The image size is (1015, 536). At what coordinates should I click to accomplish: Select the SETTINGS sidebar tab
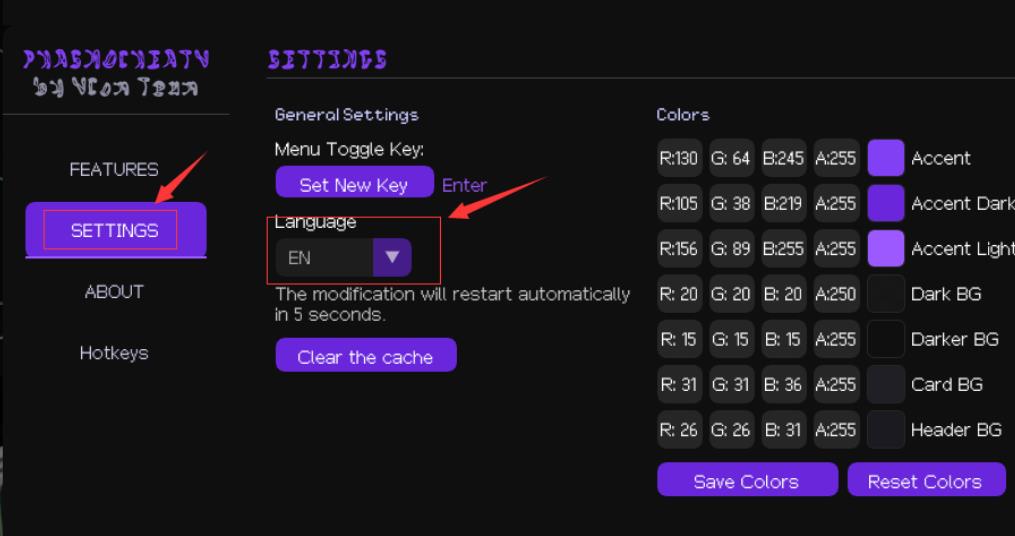[x=115, y=230]
